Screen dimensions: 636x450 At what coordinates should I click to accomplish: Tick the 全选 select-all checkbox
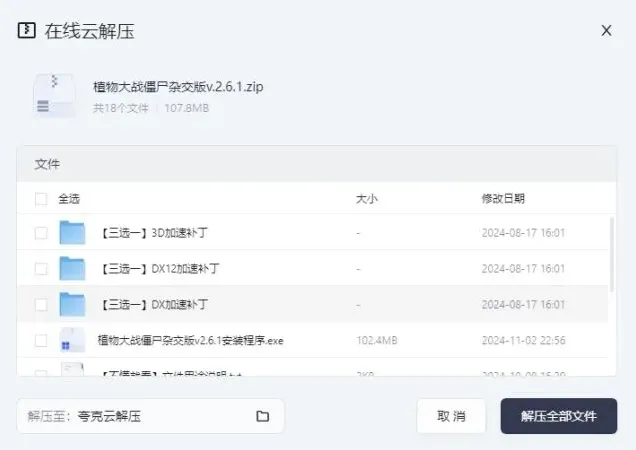41,199
